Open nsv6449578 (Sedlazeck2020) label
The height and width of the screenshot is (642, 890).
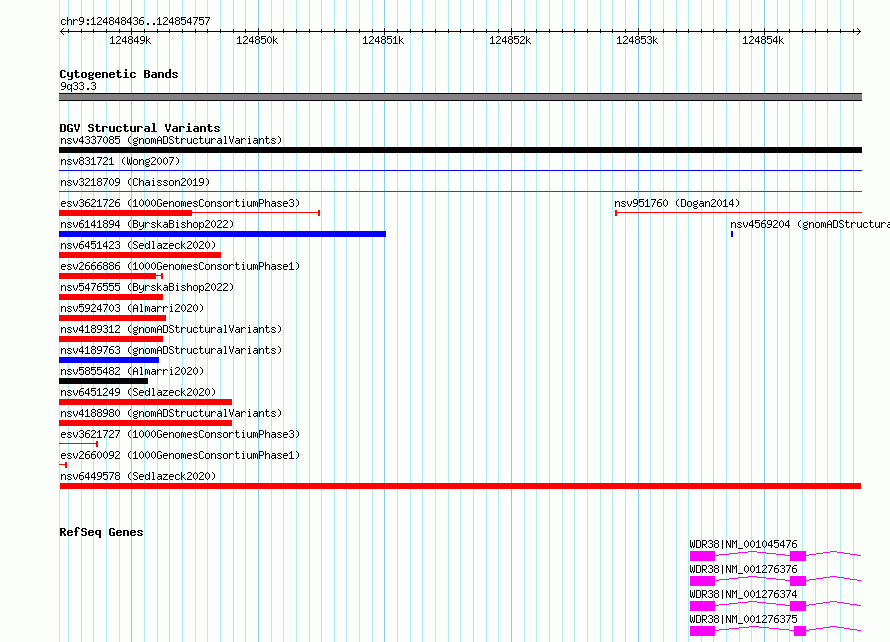(x=138, y=476)
